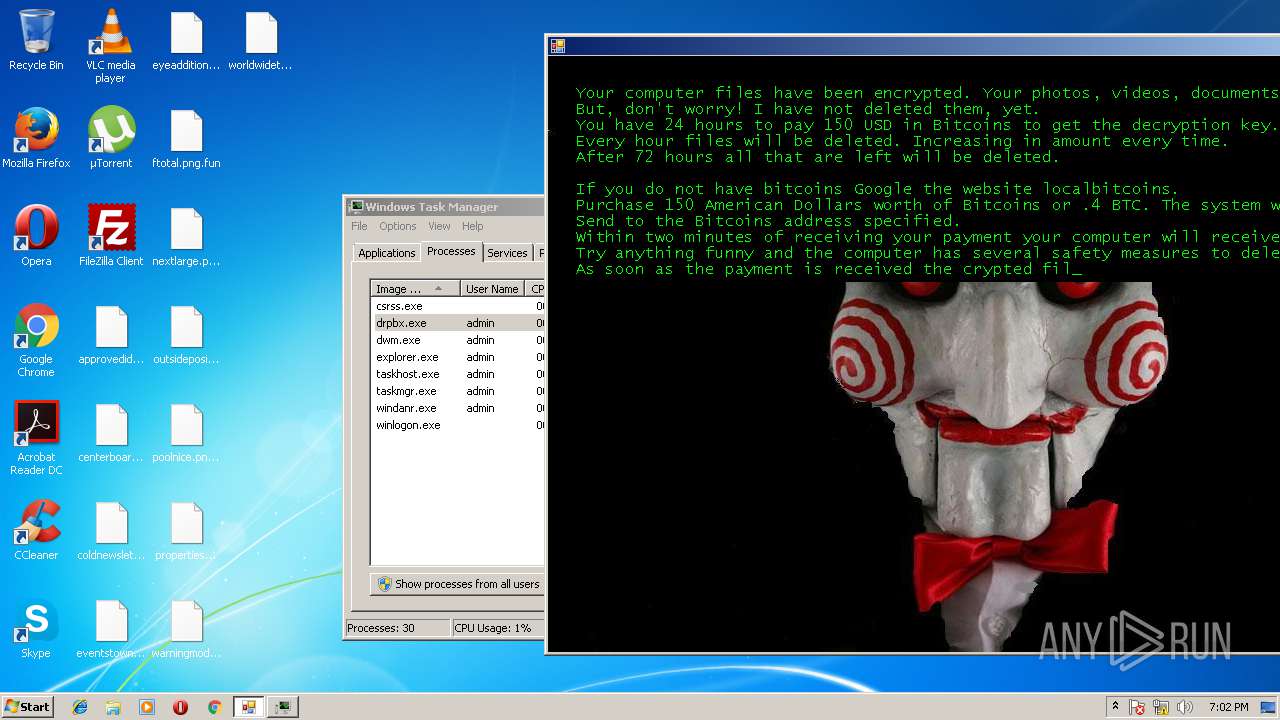1280x720 pixels.
Task: Switch to the Processes tab
Action: coord(451,251)
